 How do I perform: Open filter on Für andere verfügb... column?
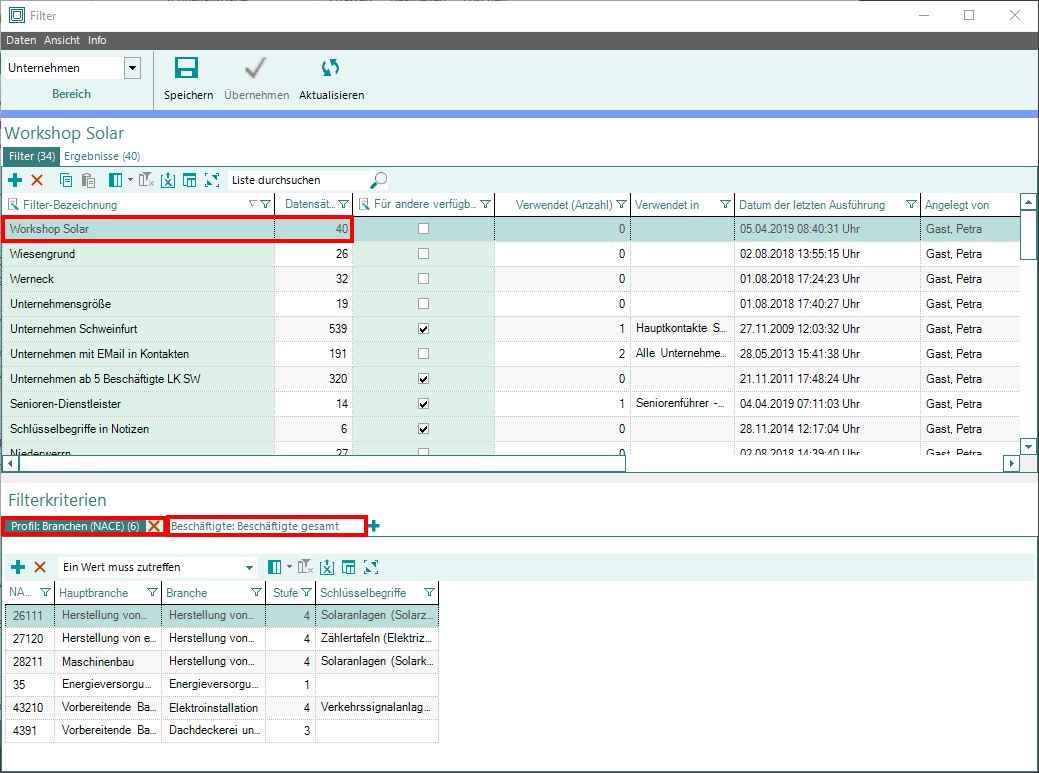point(485,205)
